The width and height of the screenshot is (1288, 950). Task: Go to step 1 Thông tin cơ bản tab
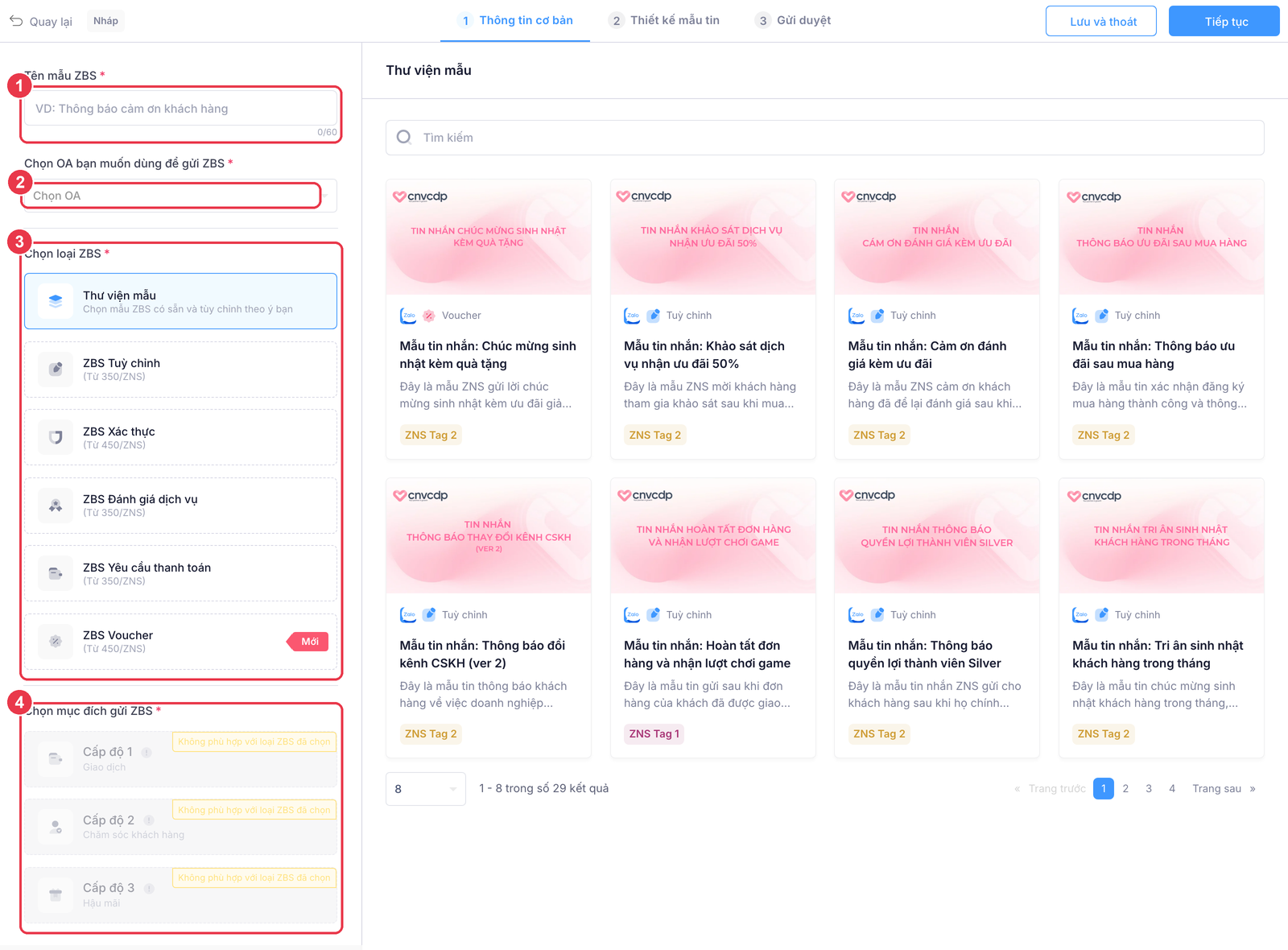[515, 21]
